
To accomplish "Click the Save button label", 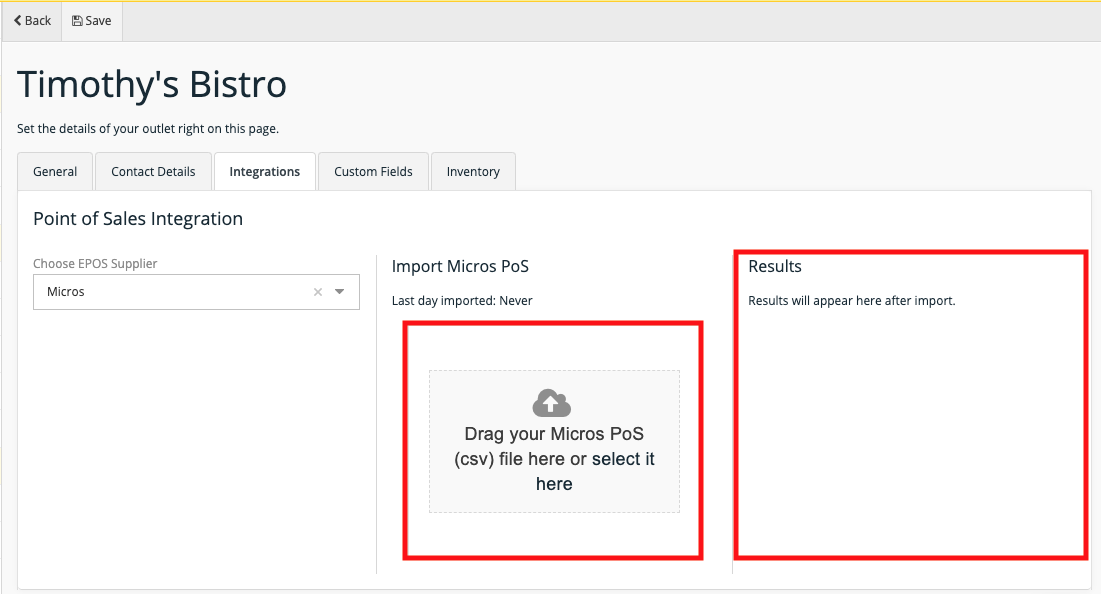I will (98, 21).
